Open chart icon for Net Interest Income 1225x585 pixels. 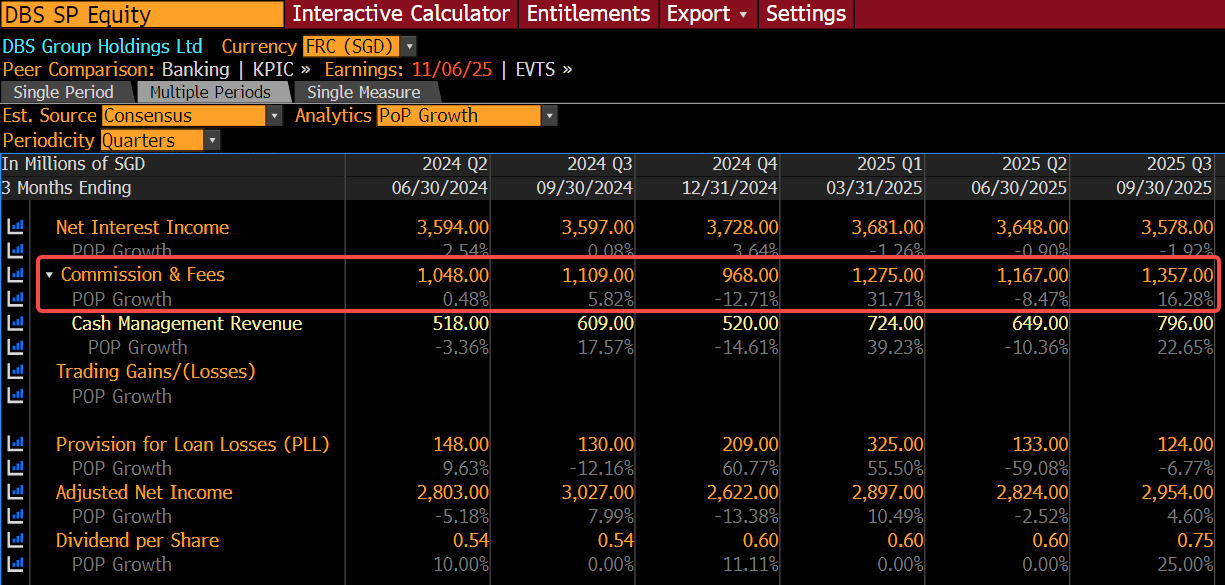[15, 227]
